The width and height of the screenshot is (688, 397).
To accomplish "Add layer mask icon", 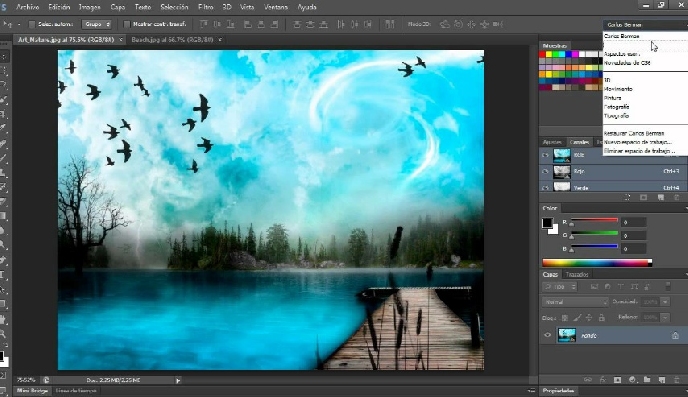I will click(617, 379).
